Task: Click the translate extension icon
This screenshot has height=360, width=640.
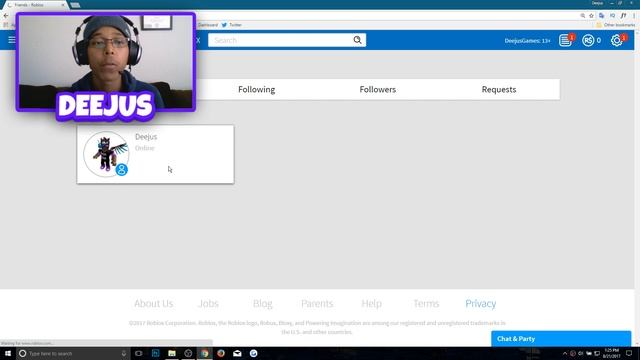Action: point(602,16)
